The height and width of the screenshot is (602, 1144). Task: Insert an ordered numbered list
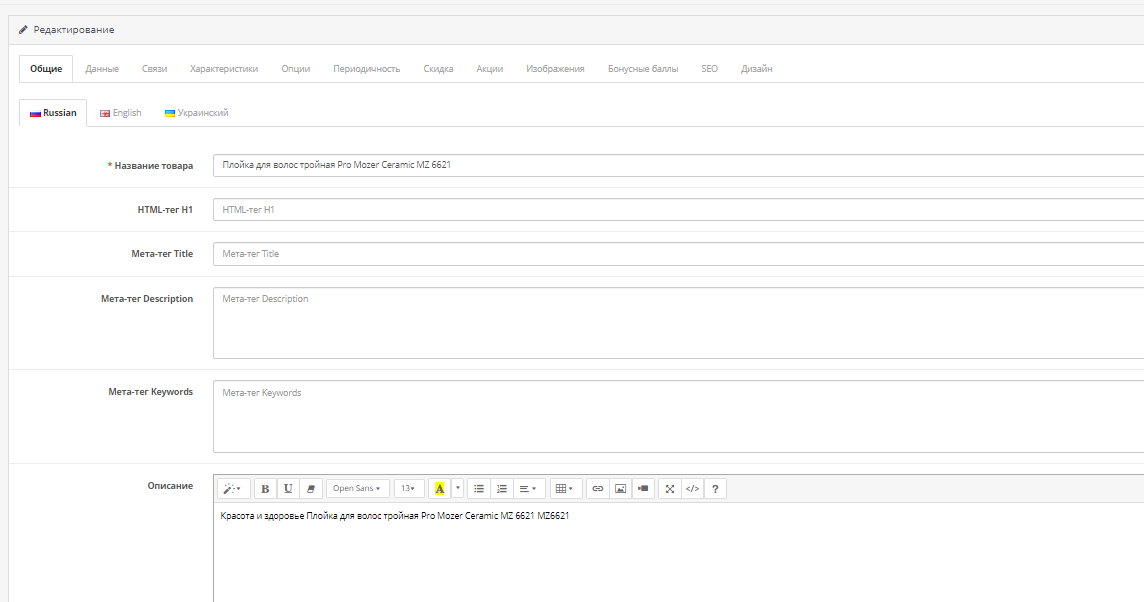tap(502, 489)
